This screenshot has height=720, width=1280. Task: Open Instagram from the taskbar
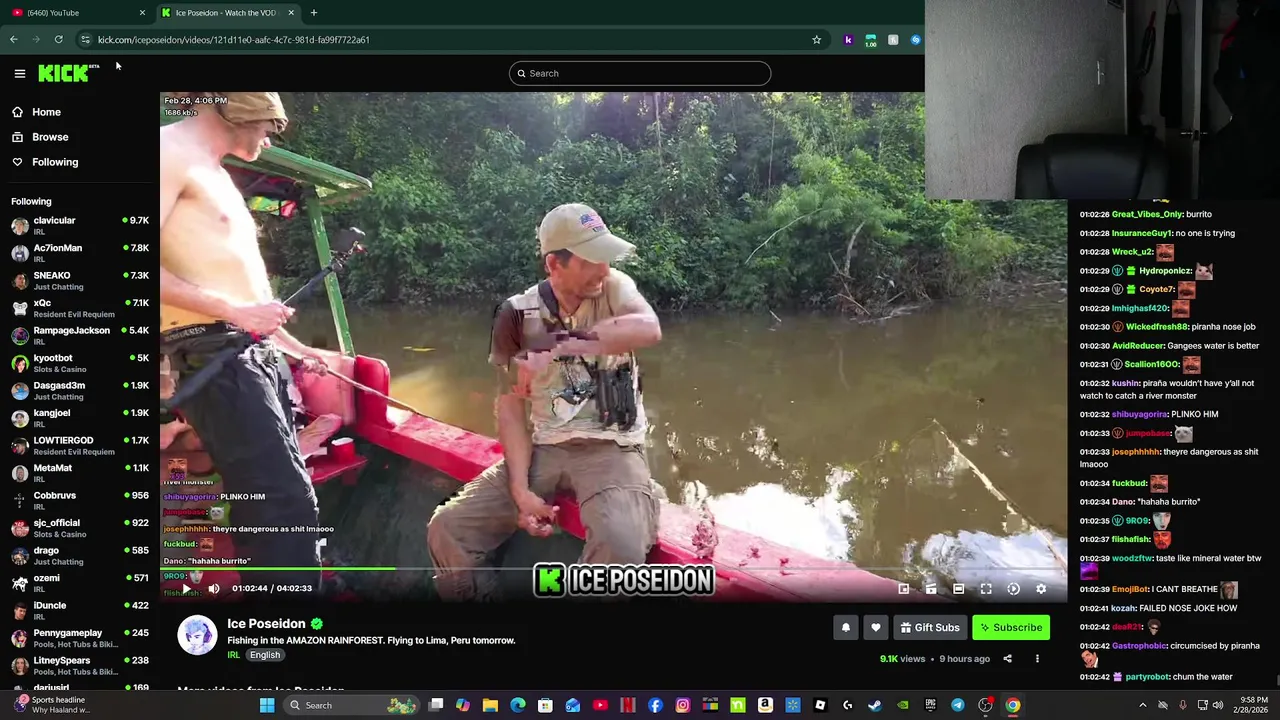[682, 705]
